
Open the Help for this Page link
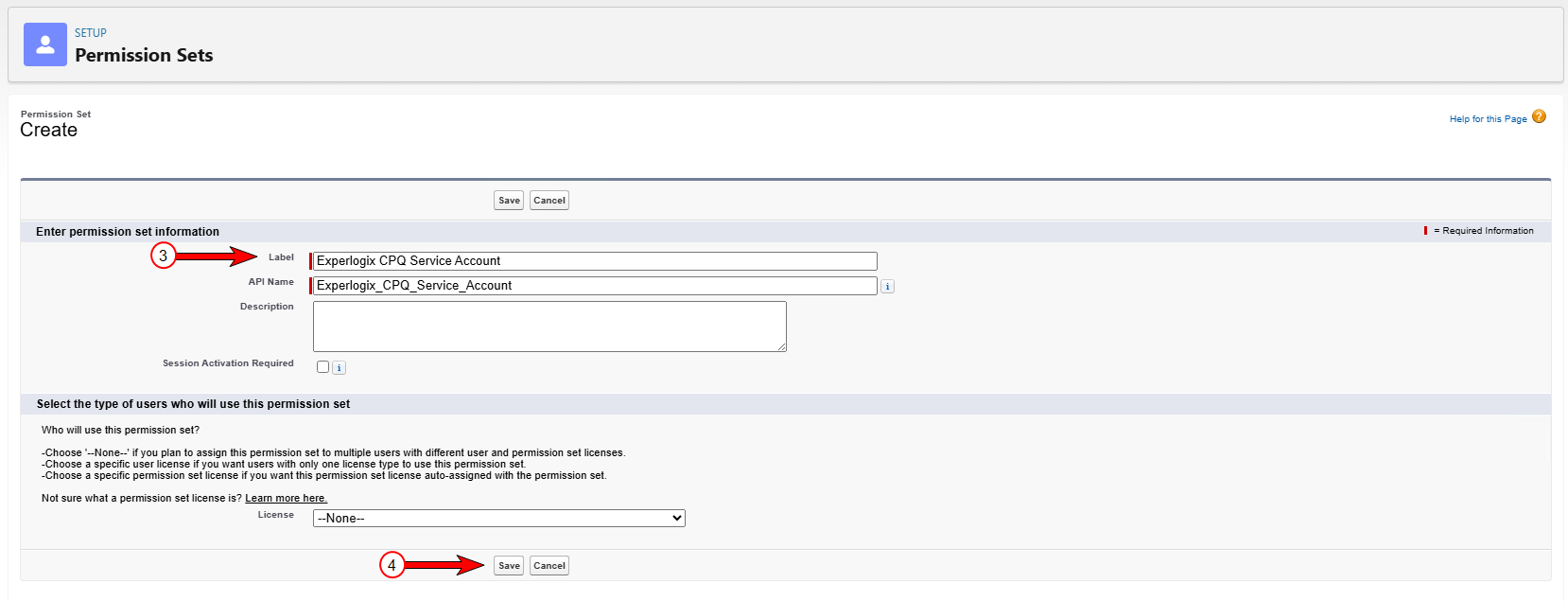tap(1488, 119)
